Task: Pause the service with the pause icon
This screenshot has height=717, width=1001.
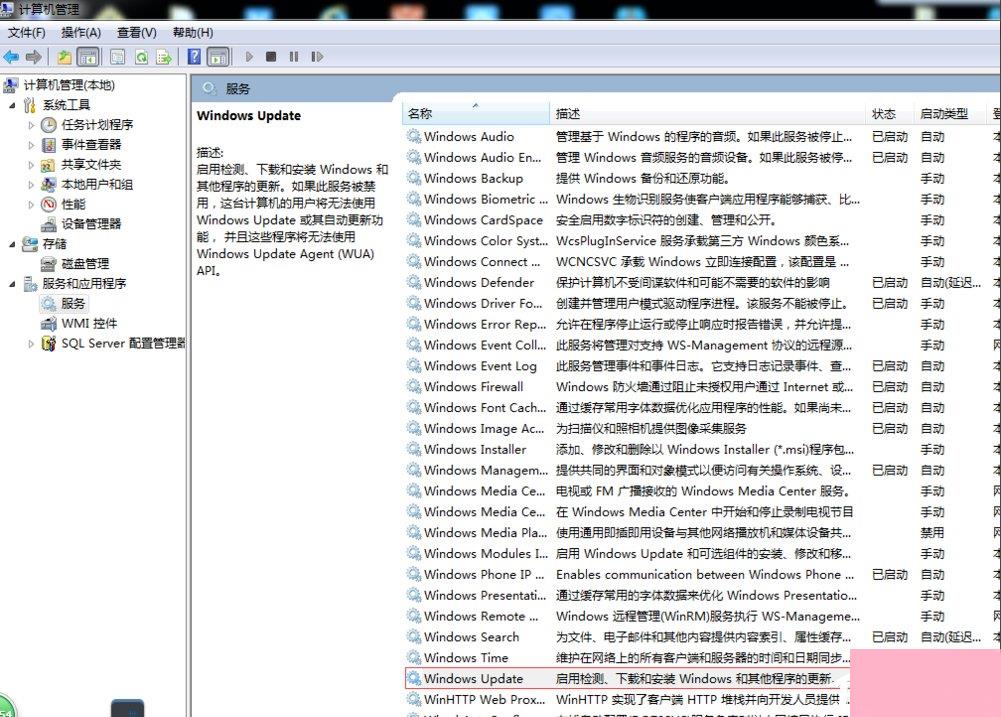Action: (x=294, y=57)
